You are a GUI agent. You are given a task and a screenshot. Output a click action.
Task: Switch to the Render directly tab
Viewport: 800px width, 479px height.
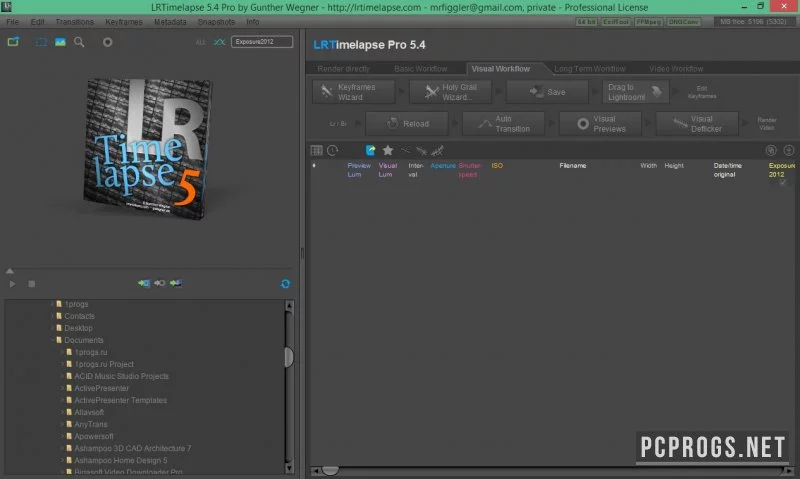pos(343,69)
